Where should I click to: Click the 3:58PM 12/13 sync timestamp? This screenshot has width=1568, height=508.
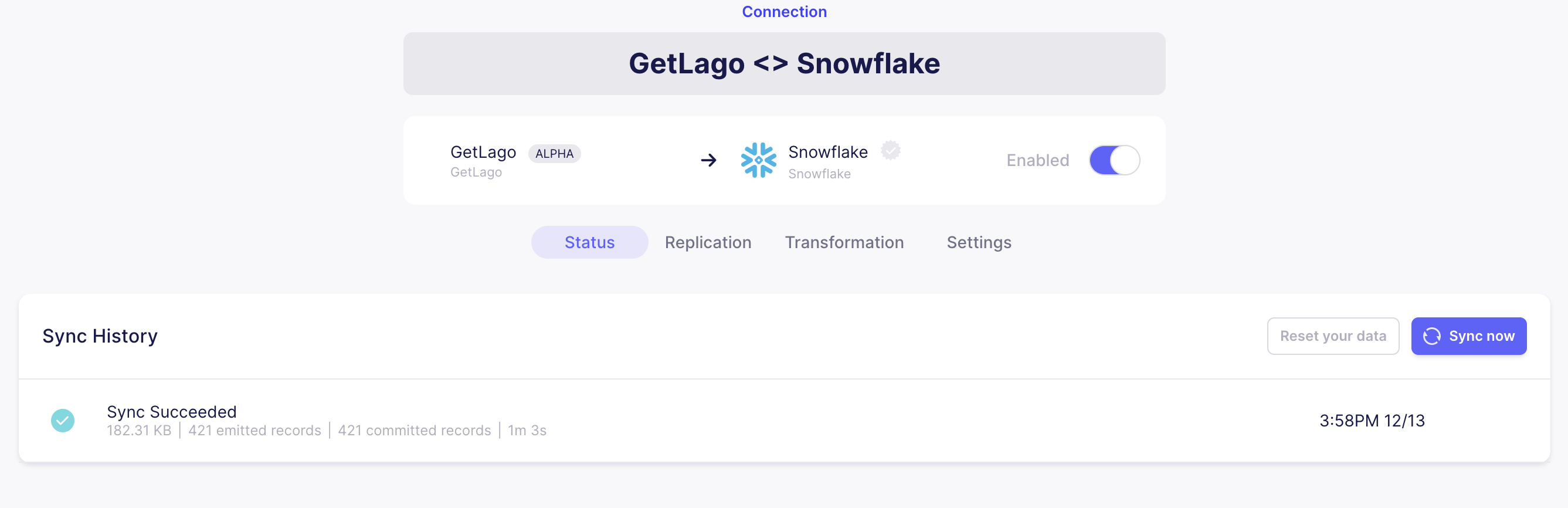coord(1372,421)
